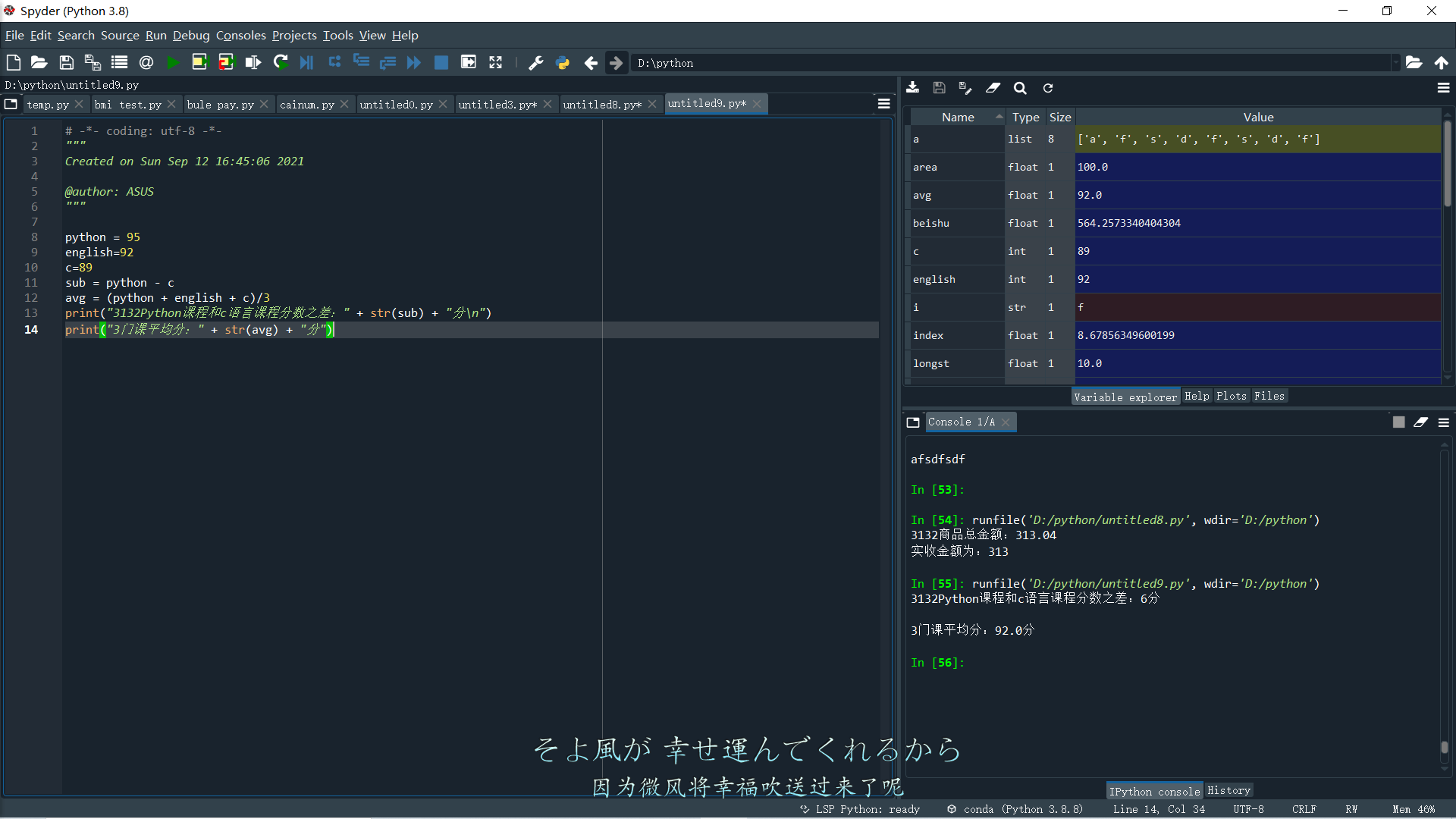Expand the working directory path dropdown

coord(1395,63)
